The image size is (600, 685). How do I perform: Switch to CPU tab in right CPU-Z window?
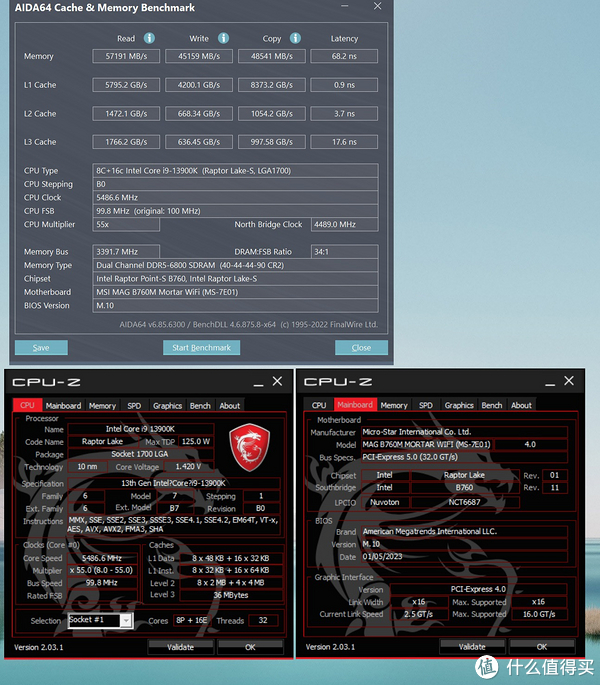[x=319, y=405]
